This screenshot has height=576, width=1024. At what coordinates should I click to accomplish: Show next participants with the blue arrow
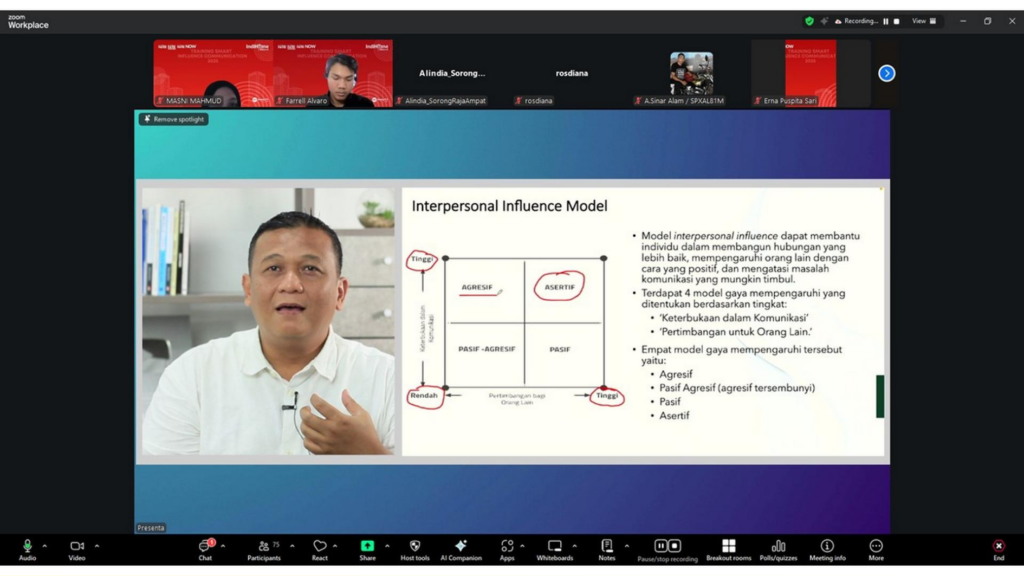pos(886,73)
